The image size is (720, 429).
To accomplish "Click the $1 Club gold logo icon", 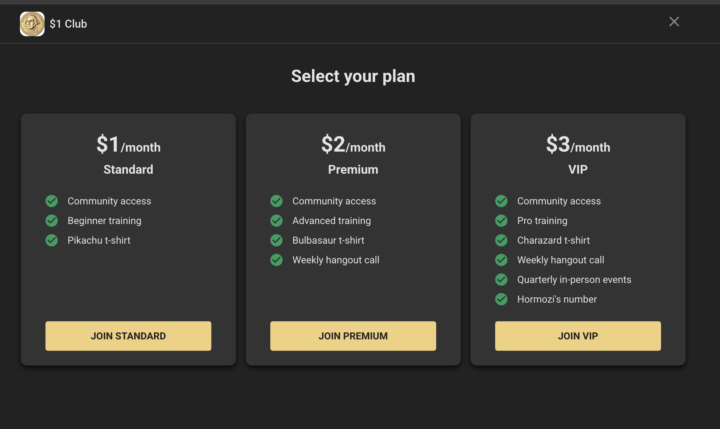I will [32, 23].
